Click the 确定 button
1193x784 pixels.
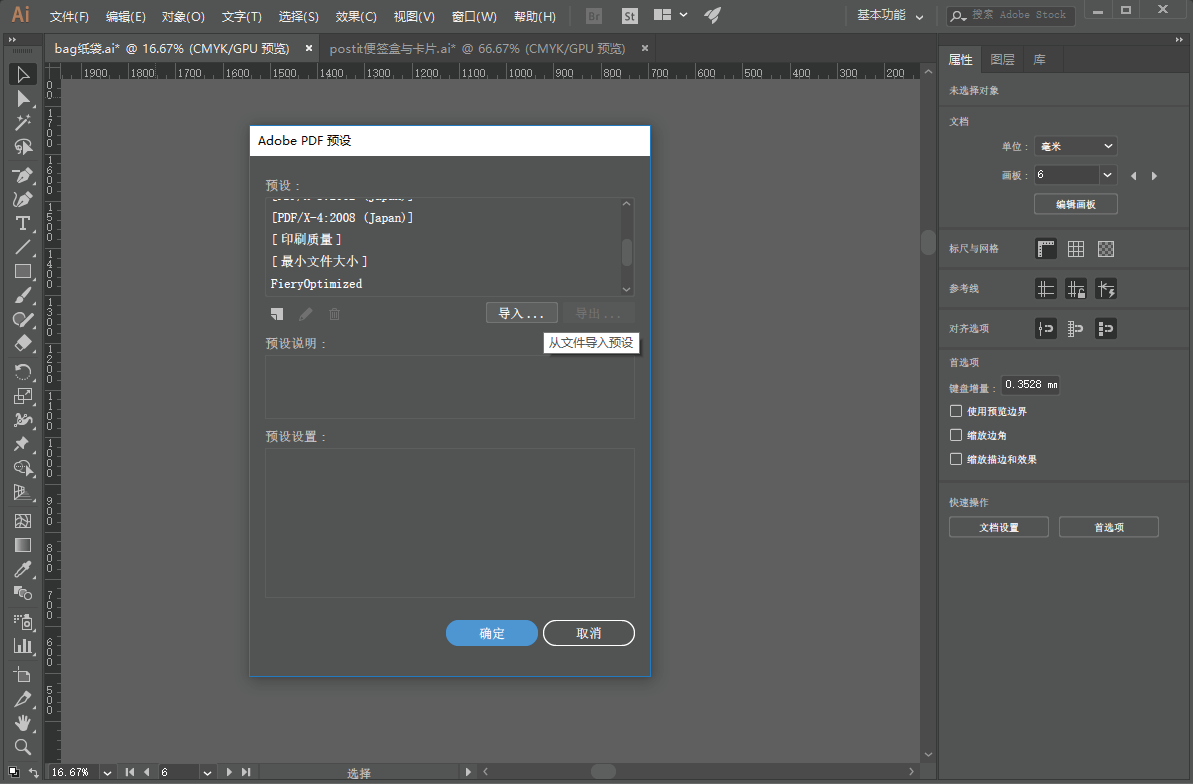pos(492,633)
